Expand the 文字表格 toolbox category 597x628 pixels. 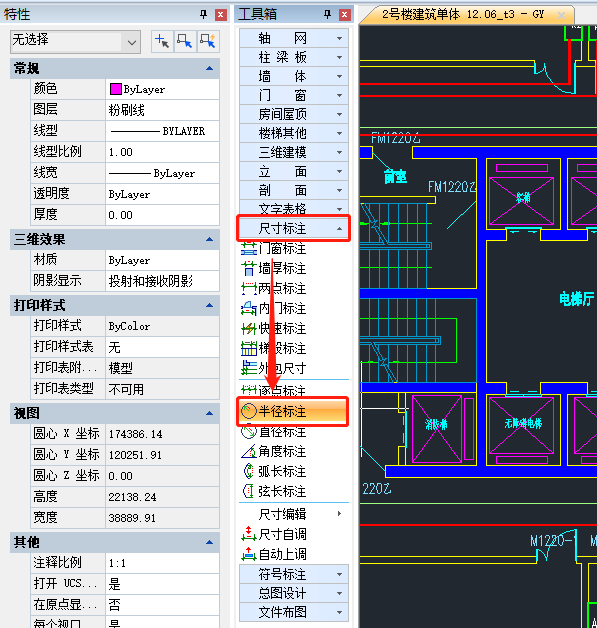[294, 208]
